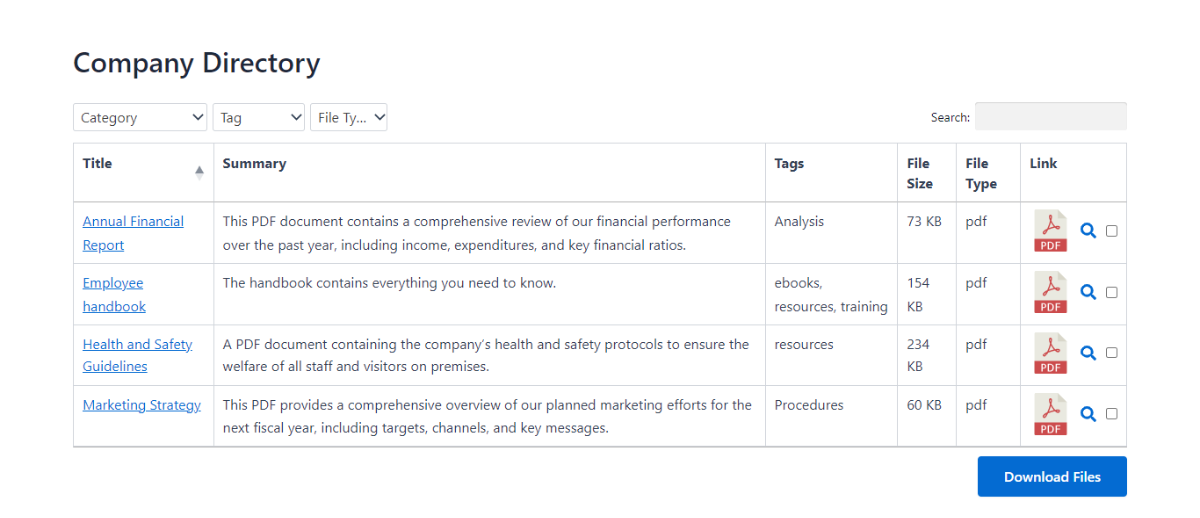Check the Marketing Strategy row checkbox
1200x518 pixels.
tap(1112, 414)
